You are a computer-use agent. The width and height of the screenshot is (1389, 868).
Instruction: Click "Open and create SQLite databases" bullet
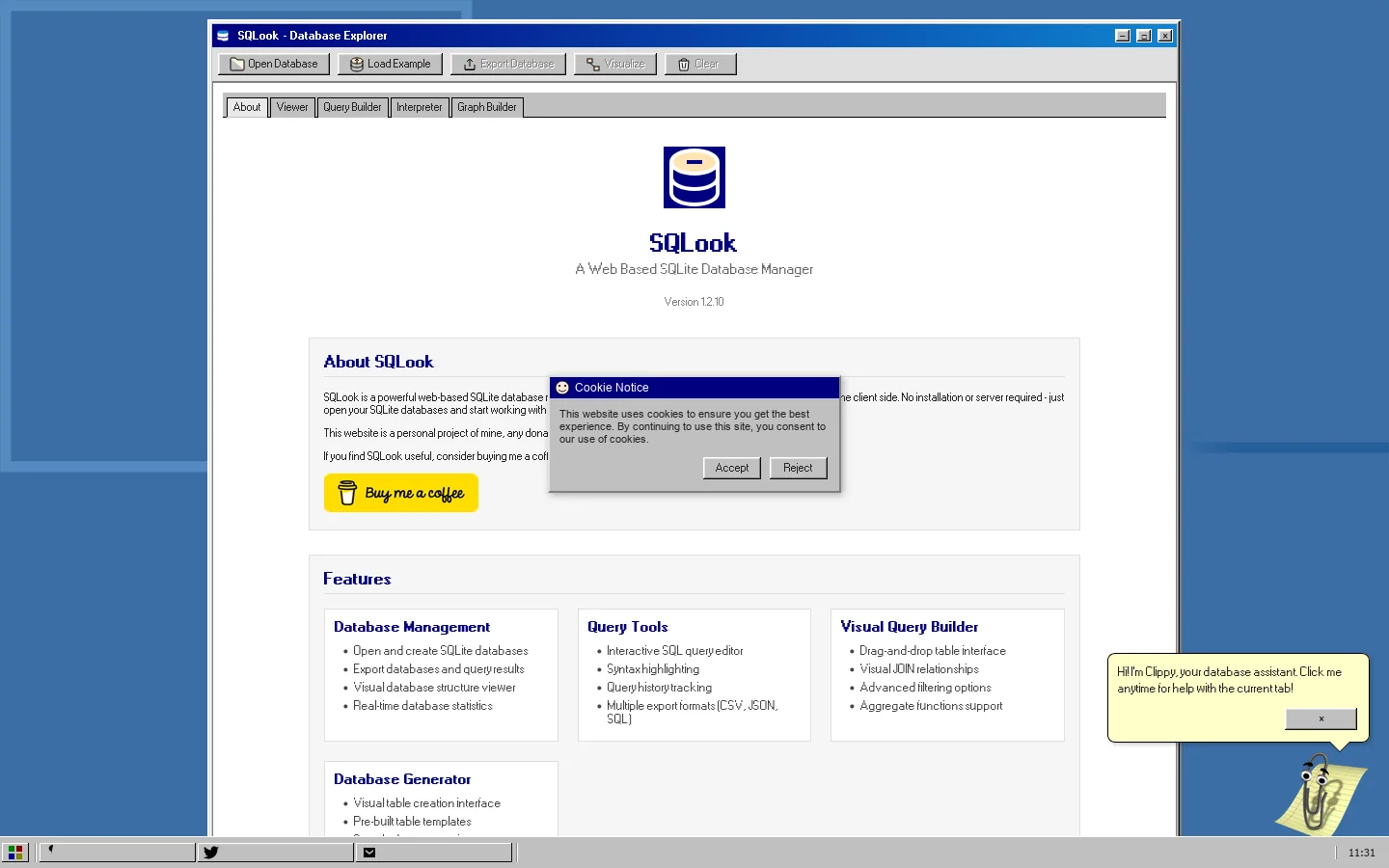pos(441,651)
